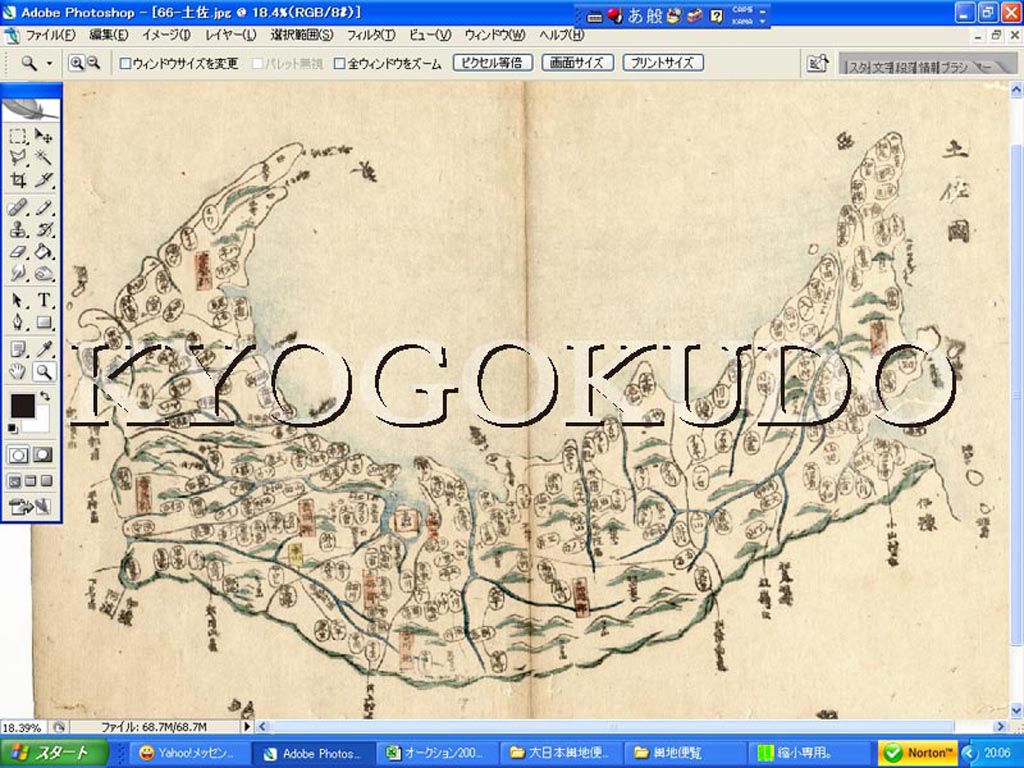Screen dimensions: 1024x768
Task: Select Full Screen with Menu Bar mode
Action: [x=31, y=481]
